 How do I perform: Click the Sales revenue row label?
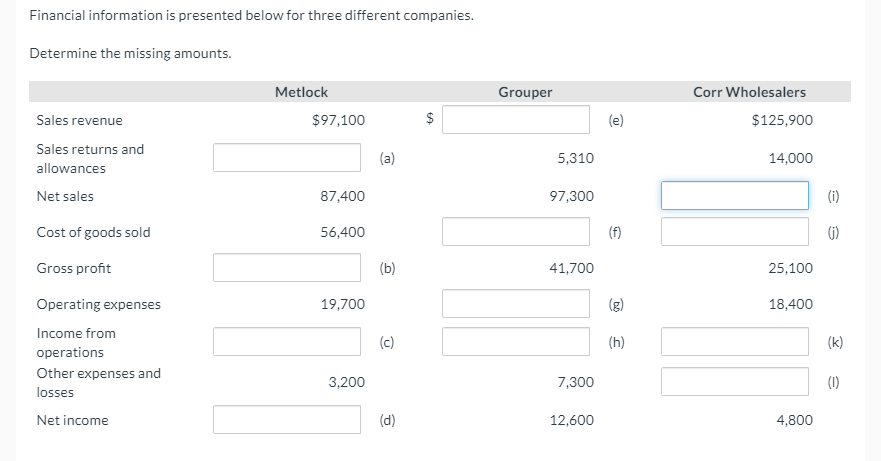coord(79,120)
